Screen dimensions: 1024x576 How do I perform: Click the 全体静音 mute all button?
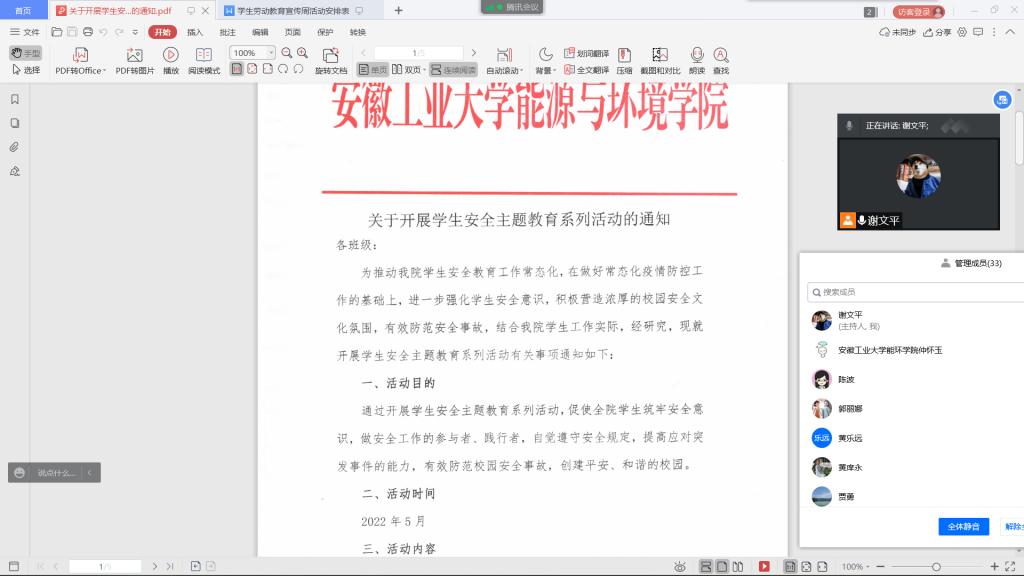pos(963,526)
